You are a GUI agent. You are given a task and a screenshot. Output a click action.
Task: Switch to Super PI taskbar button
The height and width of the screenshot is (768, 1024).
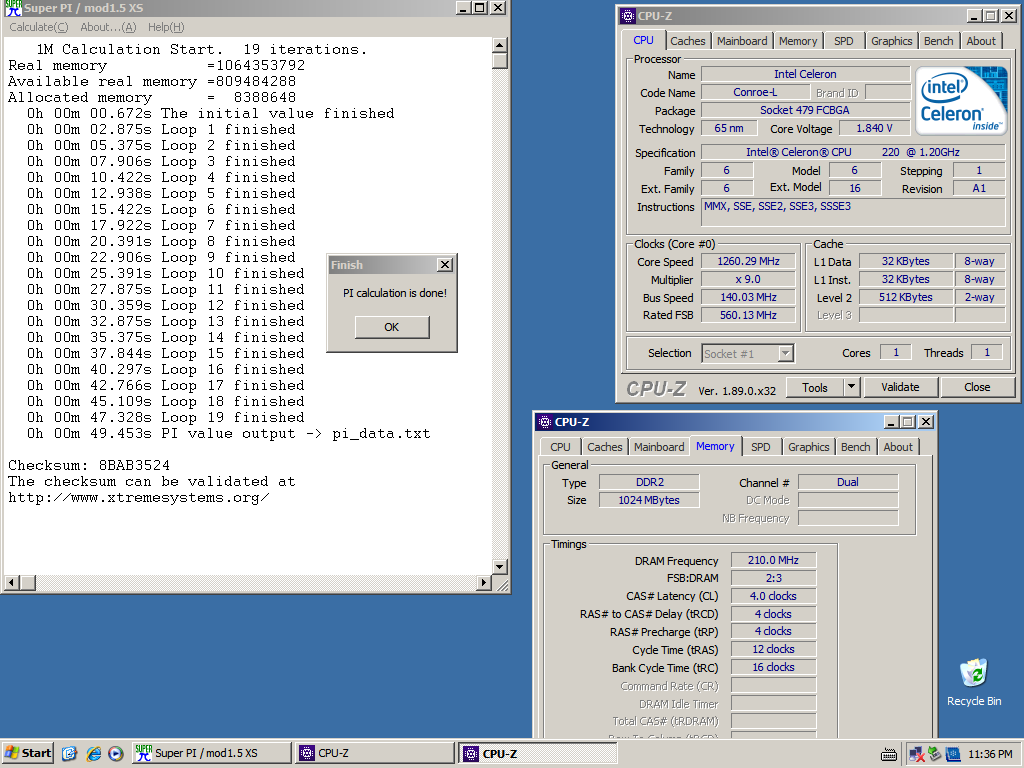click(212, 753)
